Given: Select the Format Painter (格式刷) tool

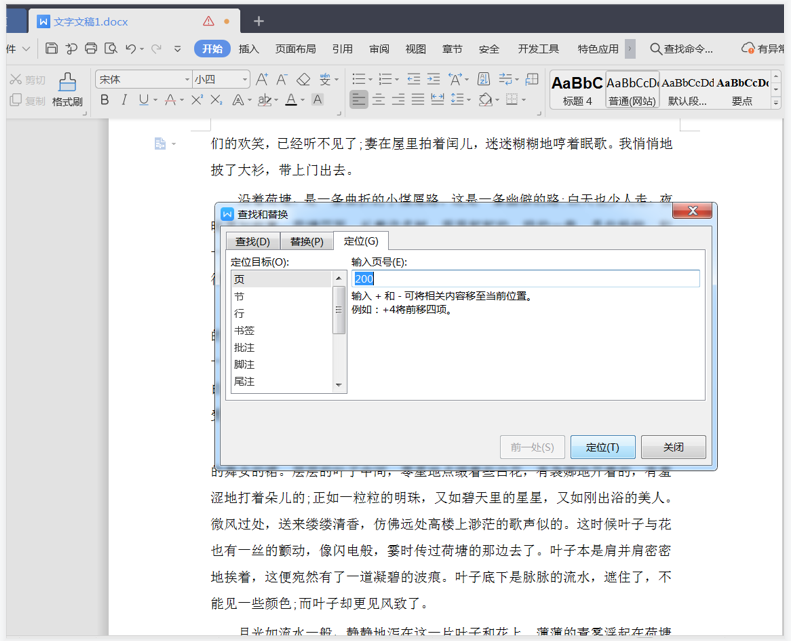Looking at the screenshot, I should 67,89.
